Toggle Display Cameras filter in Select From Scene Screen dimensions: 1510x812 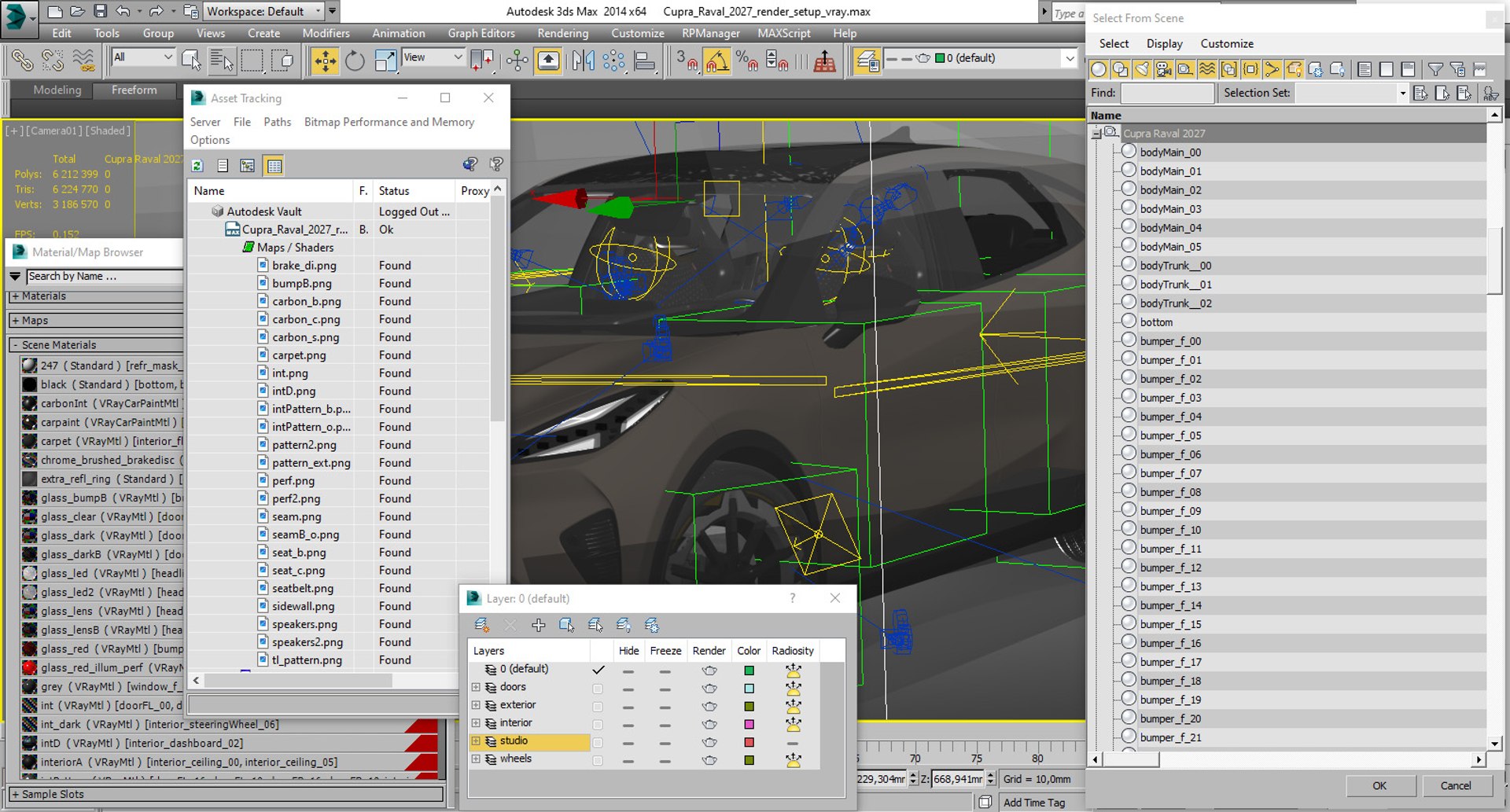pos(1163,69)
